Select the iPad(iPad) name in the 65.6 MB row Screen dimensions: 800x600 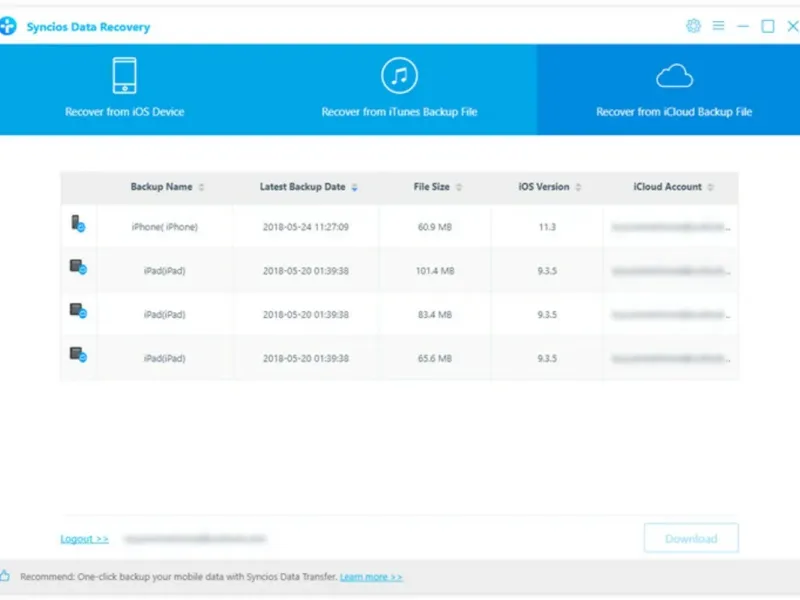pos(164,359)
